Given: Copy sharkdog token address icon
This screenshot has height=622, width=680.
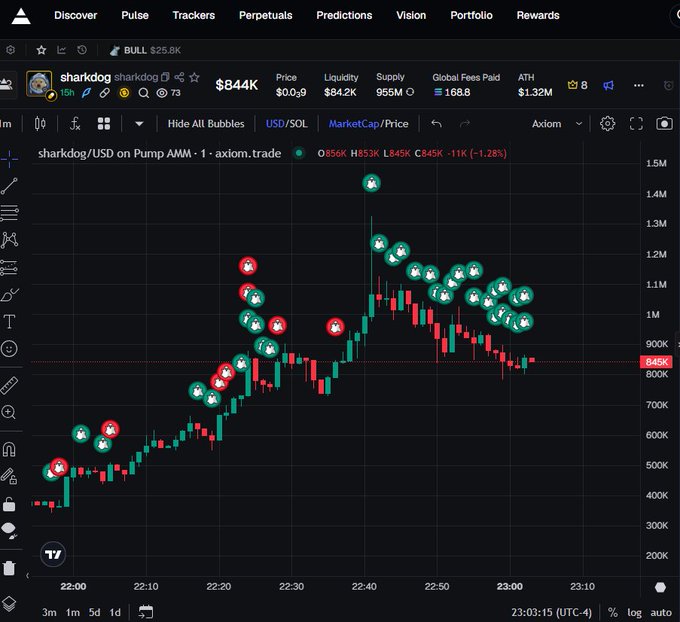Looking at the screenshot, I should (x=165, y=77).
